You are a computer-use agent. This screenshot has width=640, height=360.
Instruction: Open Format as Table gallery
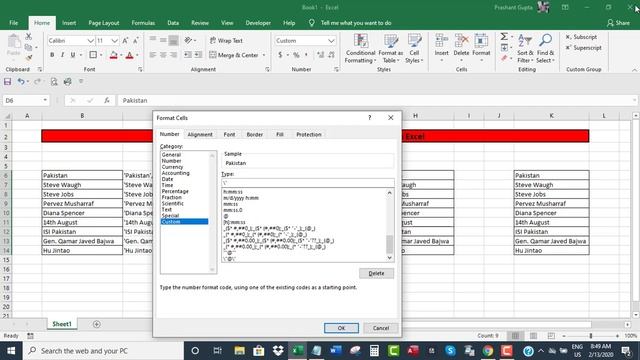point(391,49)
